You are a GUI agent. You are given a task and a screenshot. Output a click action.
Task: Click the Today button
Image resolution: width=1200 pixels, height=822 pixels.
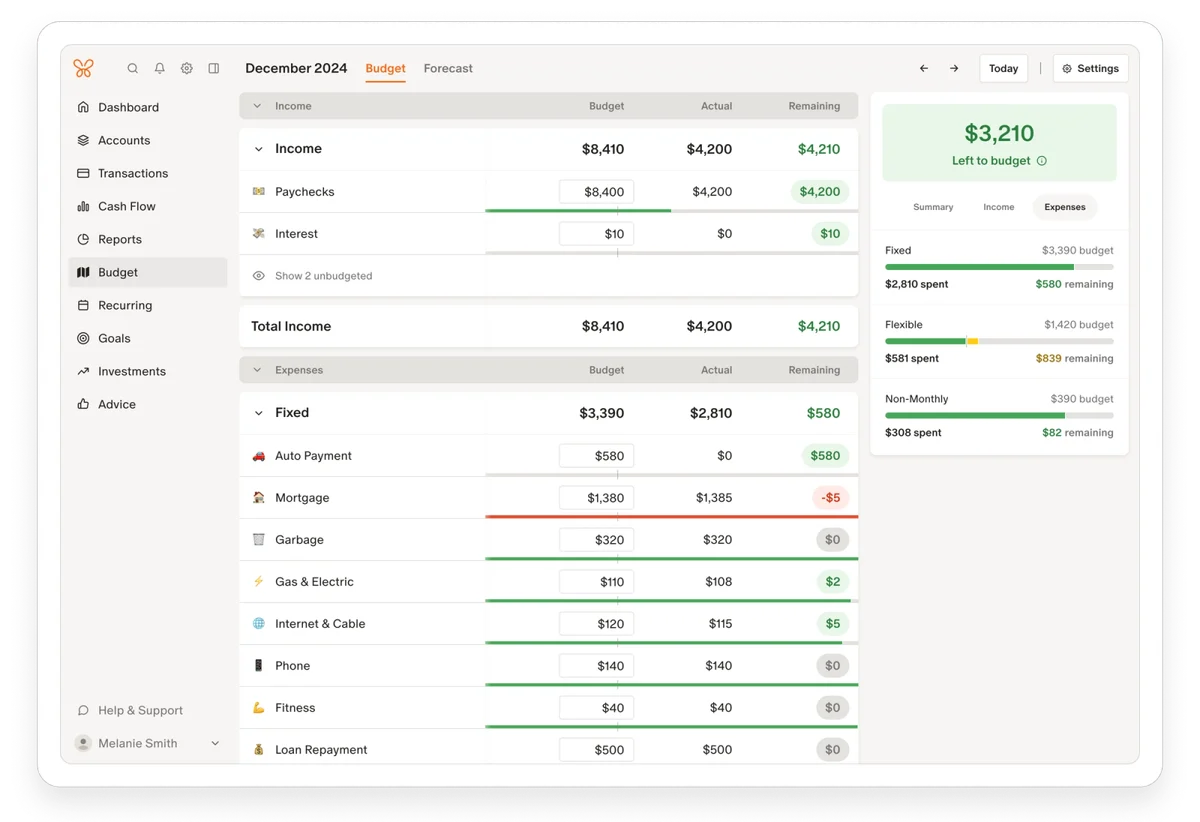(x=1003, y=68)
